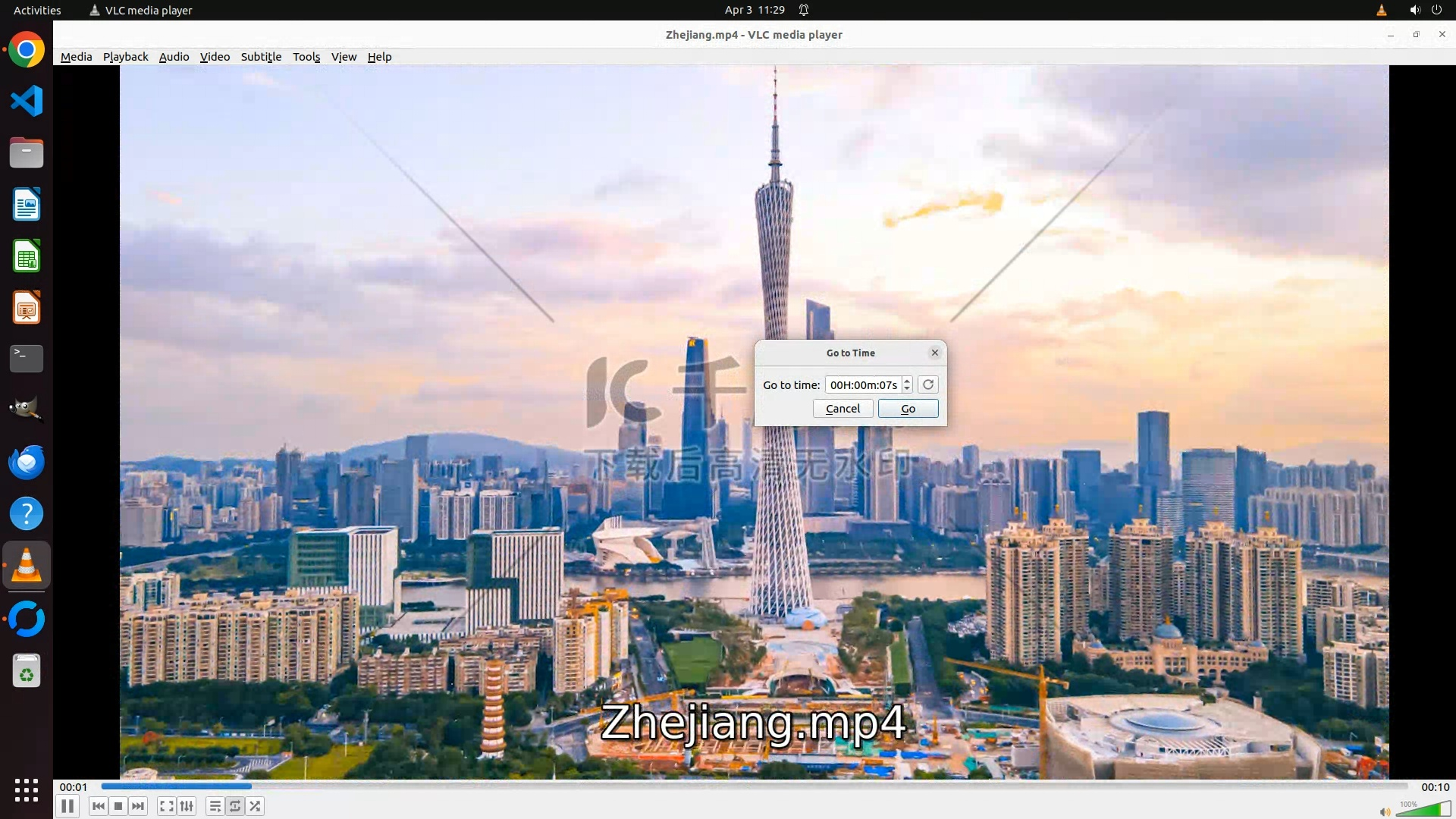Screen dimensions: 1456x819
Task: Click the seek bar timeline
Action: 754,786
